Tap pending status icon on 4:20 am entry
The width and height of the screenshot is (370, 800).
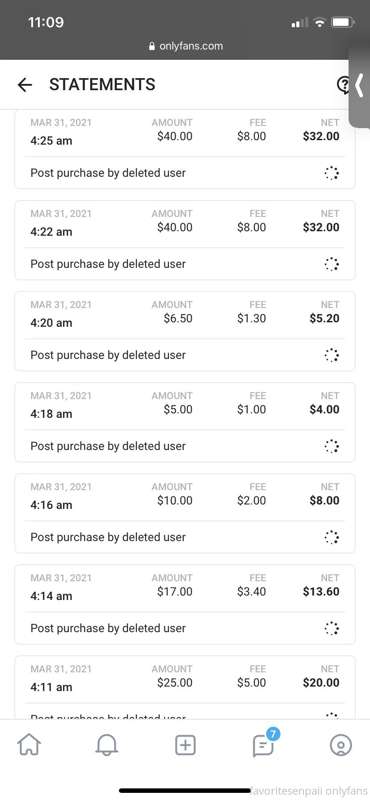[332, 355]
